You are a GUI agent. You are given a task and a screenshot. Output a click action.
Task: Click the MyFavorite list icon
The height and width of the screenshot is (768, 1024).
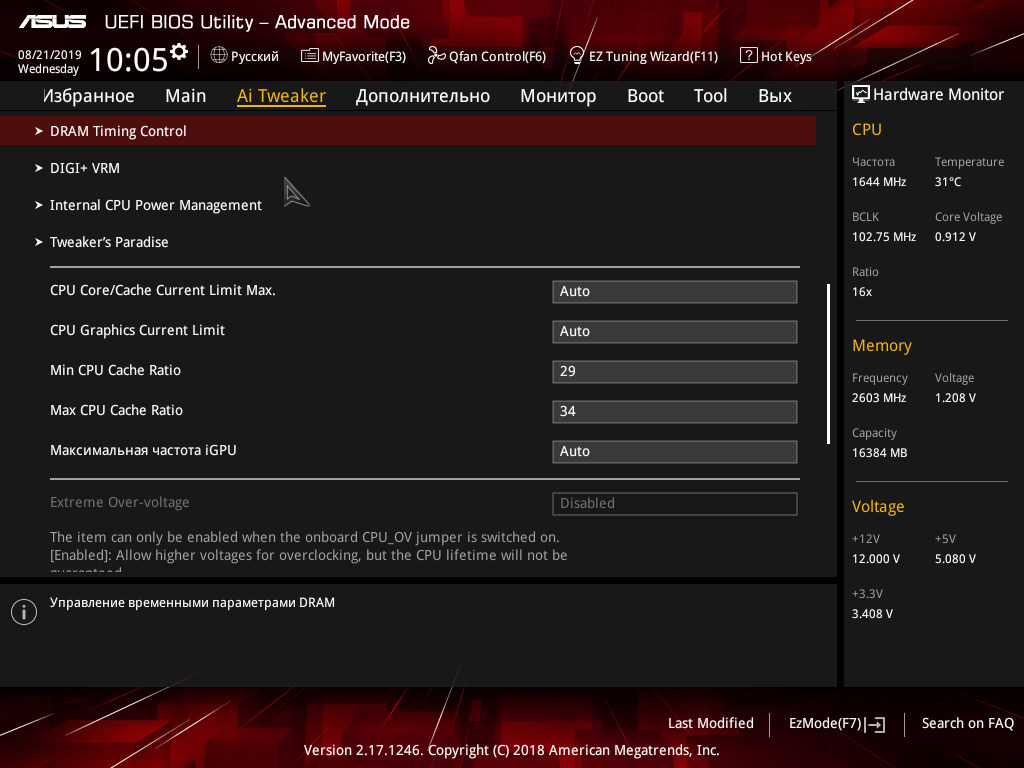coord(310,56)
